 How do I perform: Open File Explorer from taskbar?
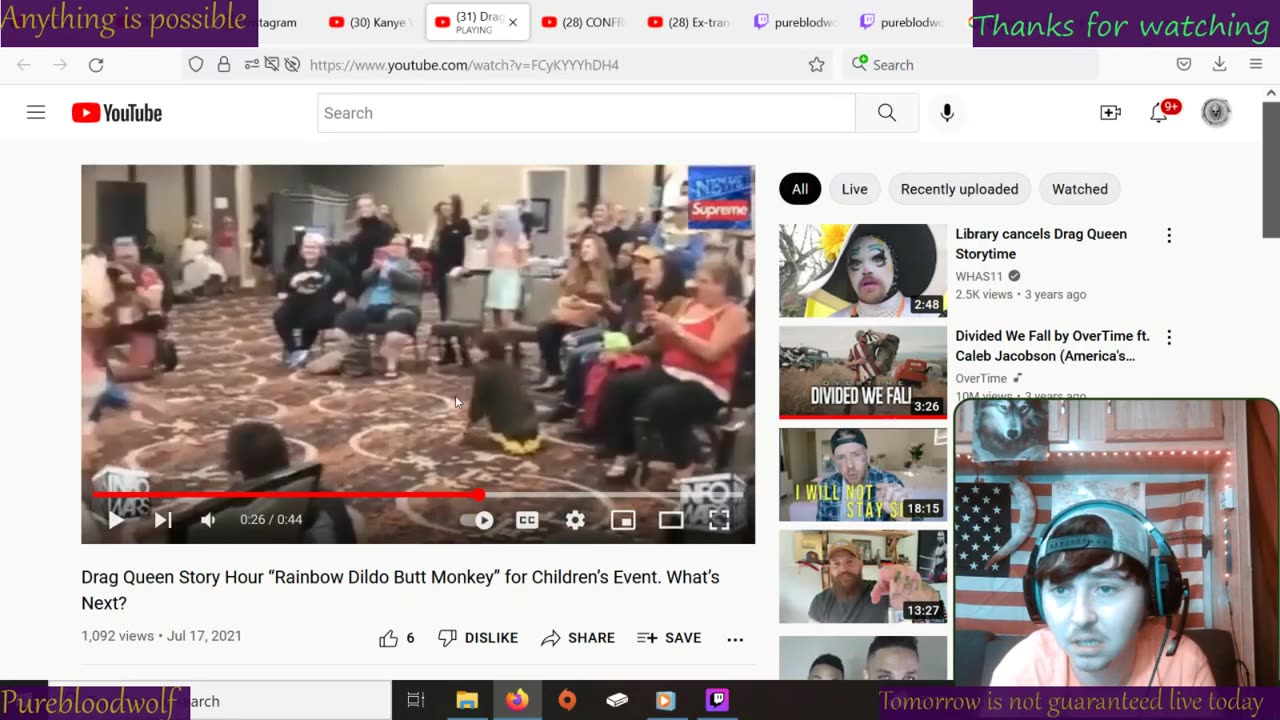tap(467, 701)
